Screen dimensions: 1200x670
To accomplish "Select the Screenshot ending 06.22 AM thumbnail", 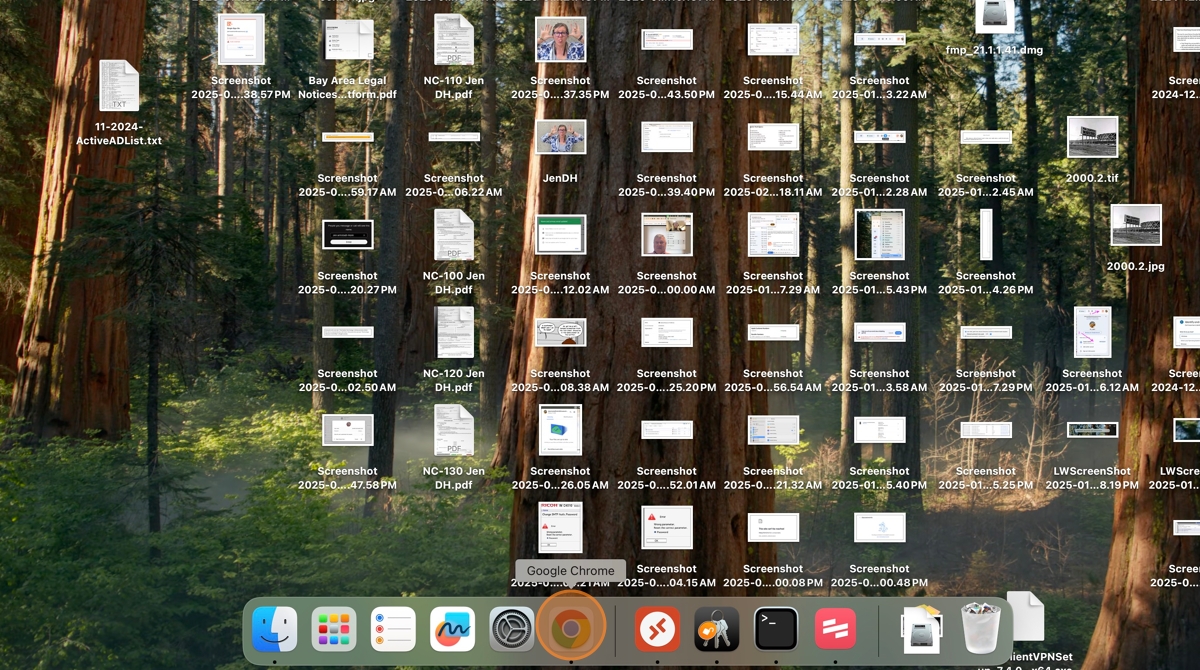I will 454,137.
